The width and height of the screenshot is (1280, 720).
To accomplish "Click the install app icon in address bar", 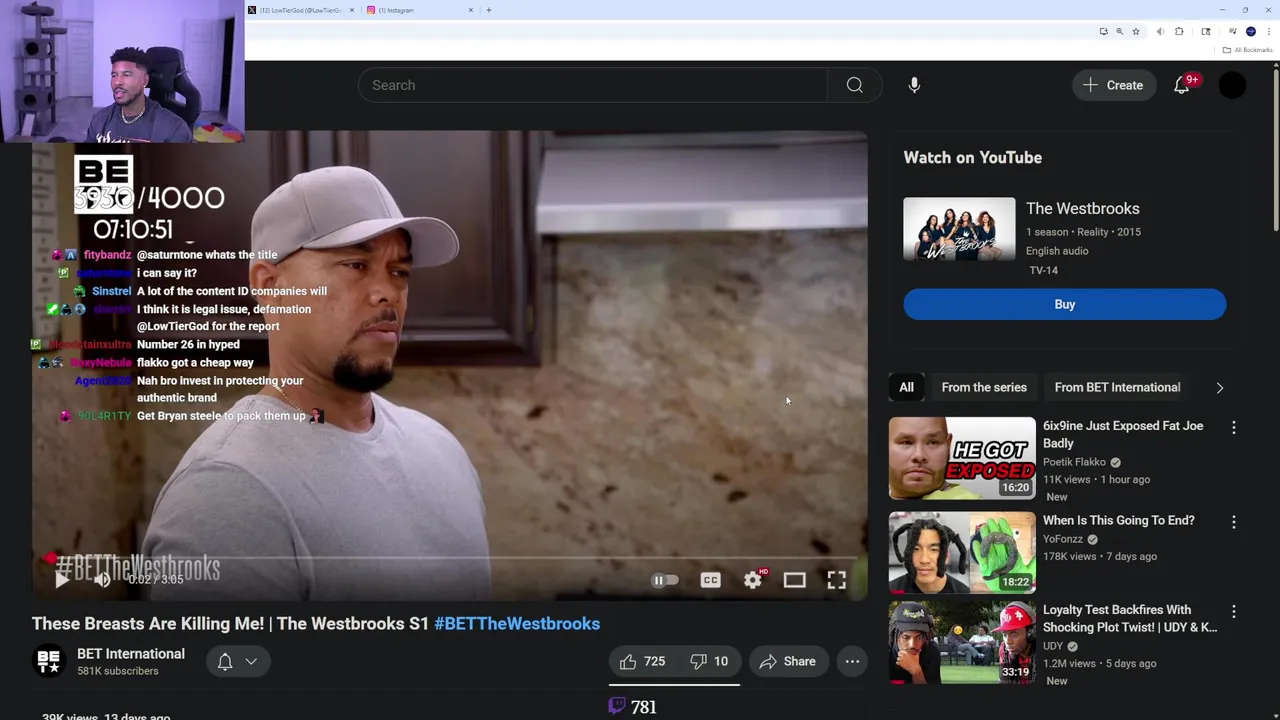I will click(1104, 32).
